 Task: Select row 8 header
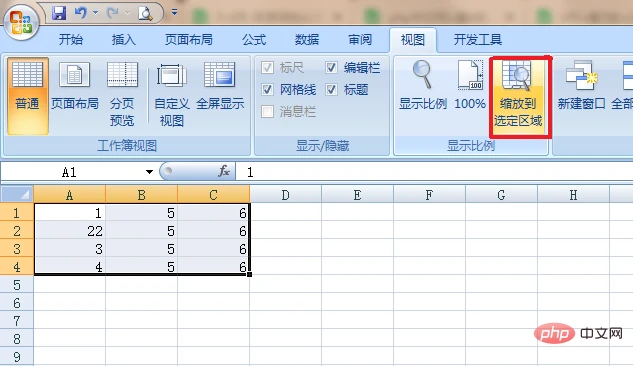pos(17,339)
